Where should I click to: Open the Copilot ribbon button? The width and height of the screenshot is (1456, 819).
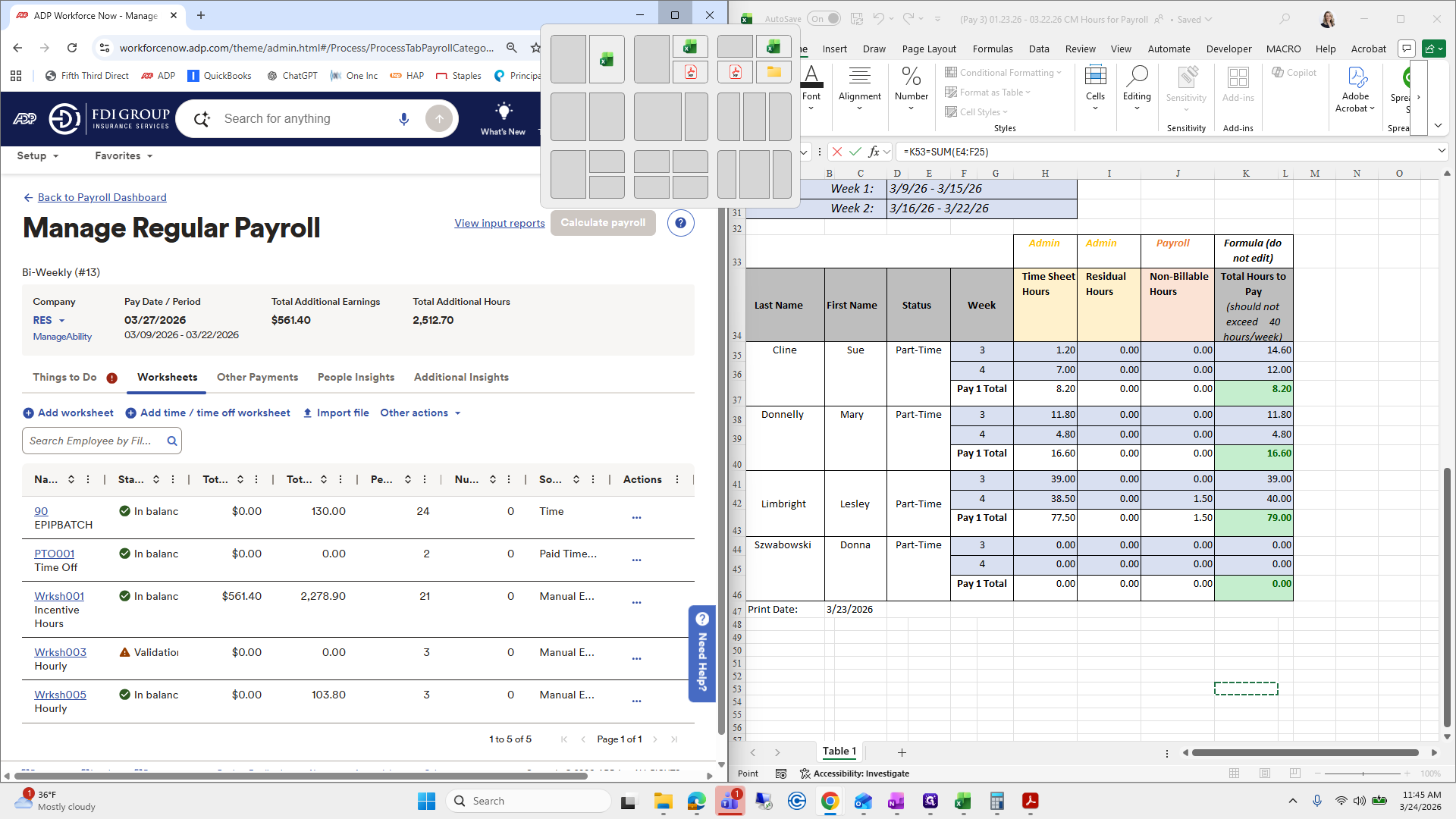tap(1294, 73)
